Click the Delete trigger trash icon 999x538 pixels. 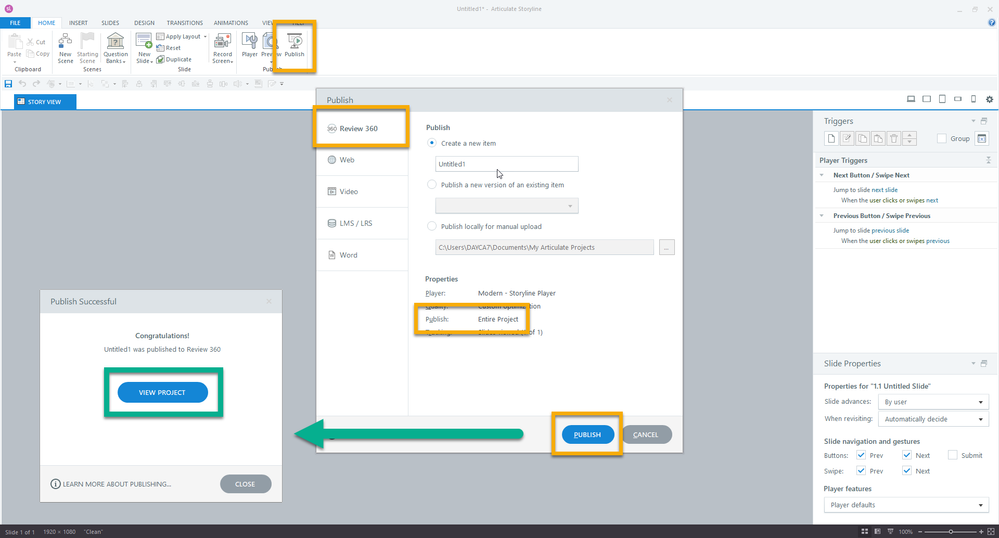tap(894, 138)
